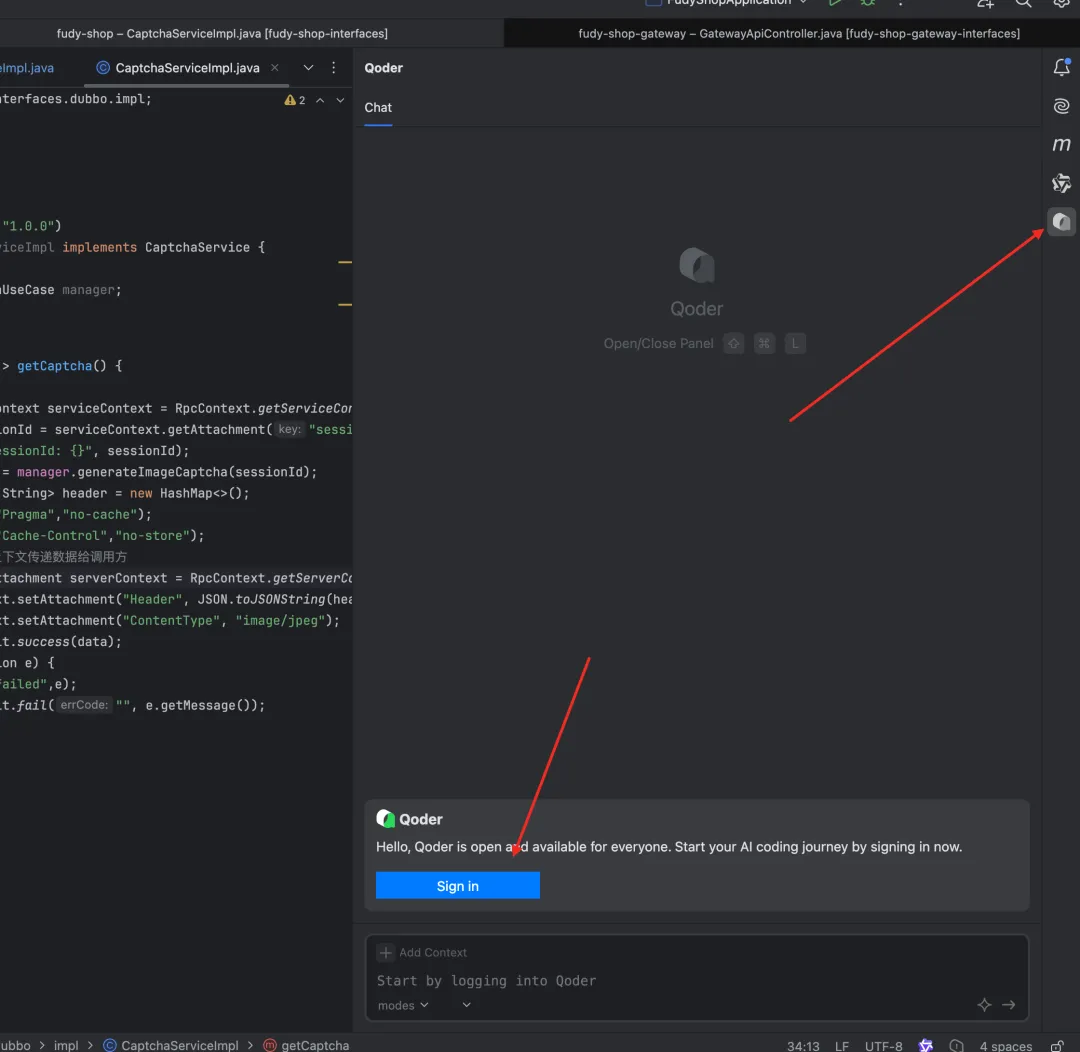The height and width of the screenshot is (1052, 1080).
Task: Select the partially visible Impl.java editor tab
Action: point(28,68)
